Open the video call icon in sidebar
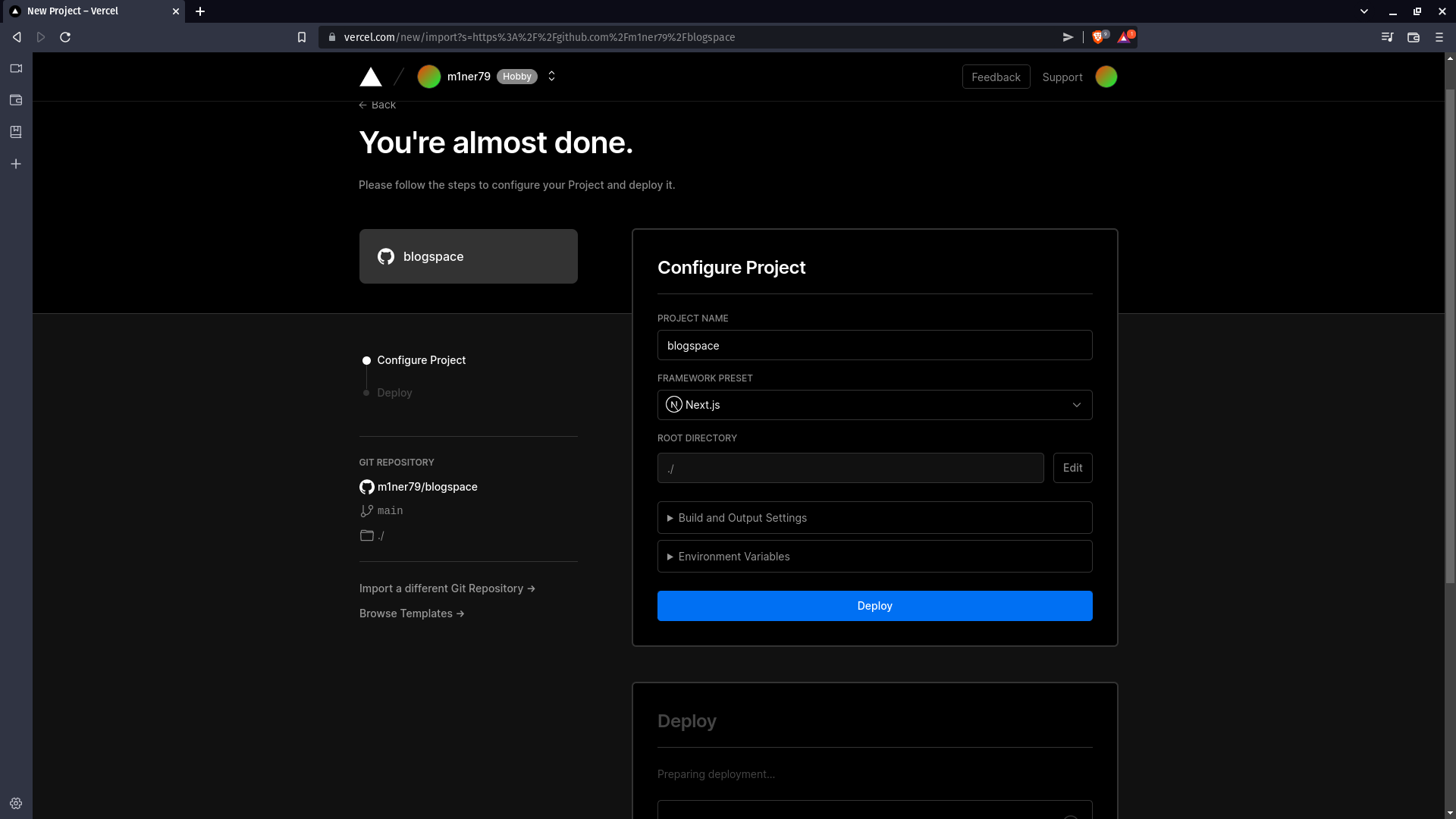The image size is (1456, 819). (16, 68)
